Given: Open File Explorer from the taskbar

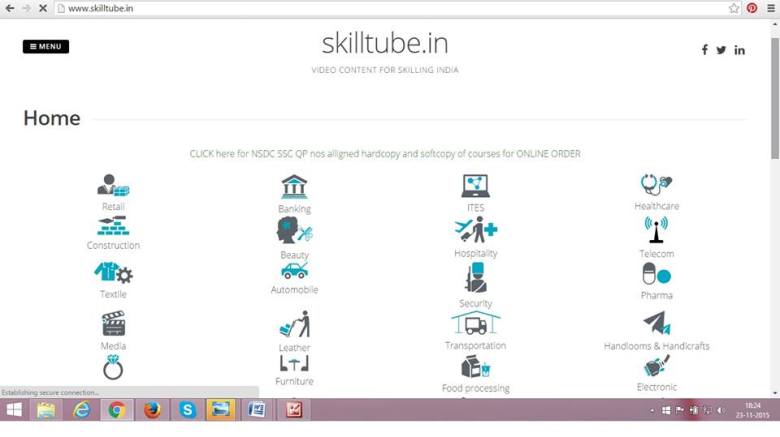Looking at the screenshot, I should (x=46, y=410).
